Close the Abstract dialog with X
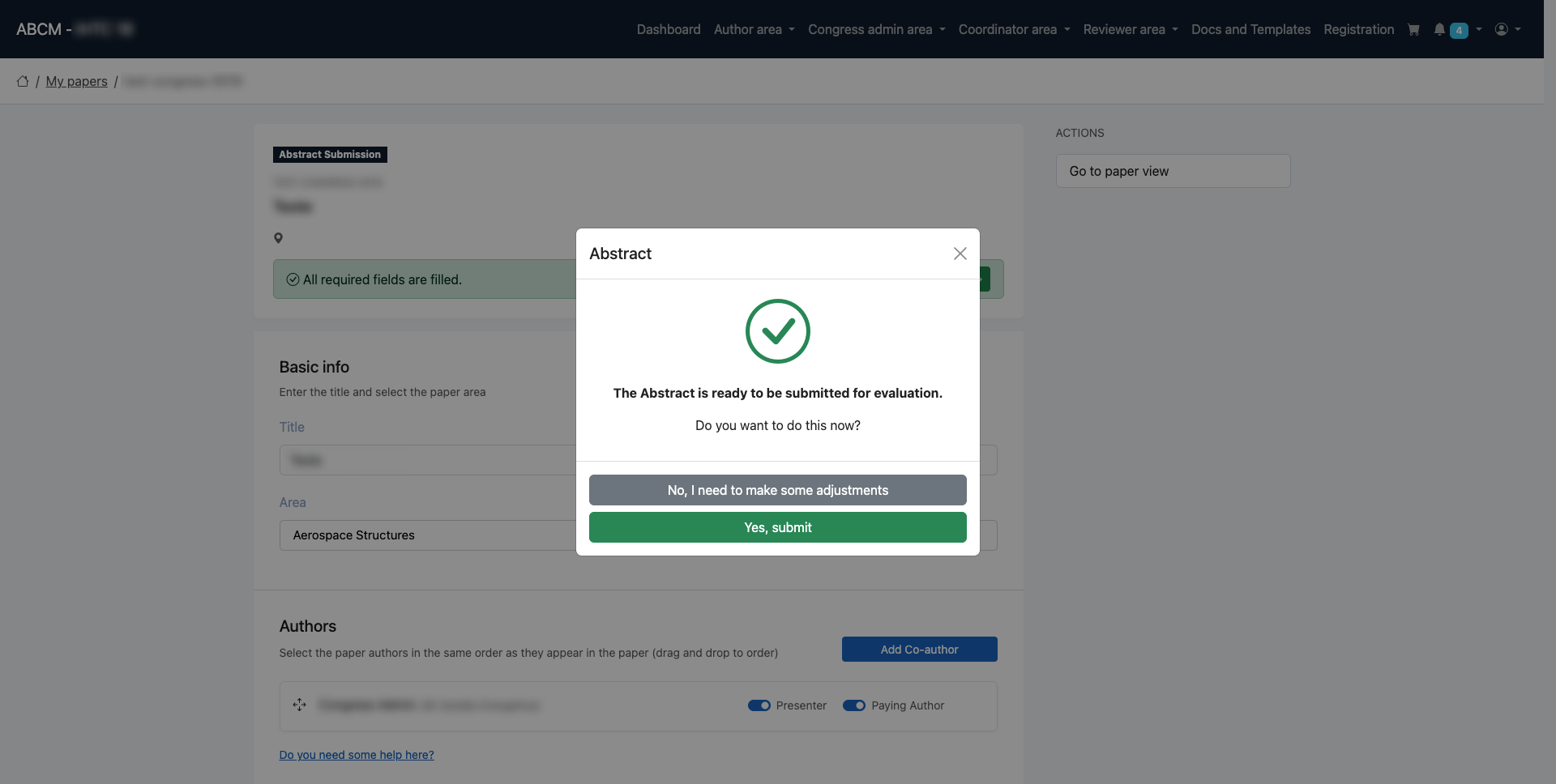This screenshot has height=784, width=1556. click(x=960, y=254)
